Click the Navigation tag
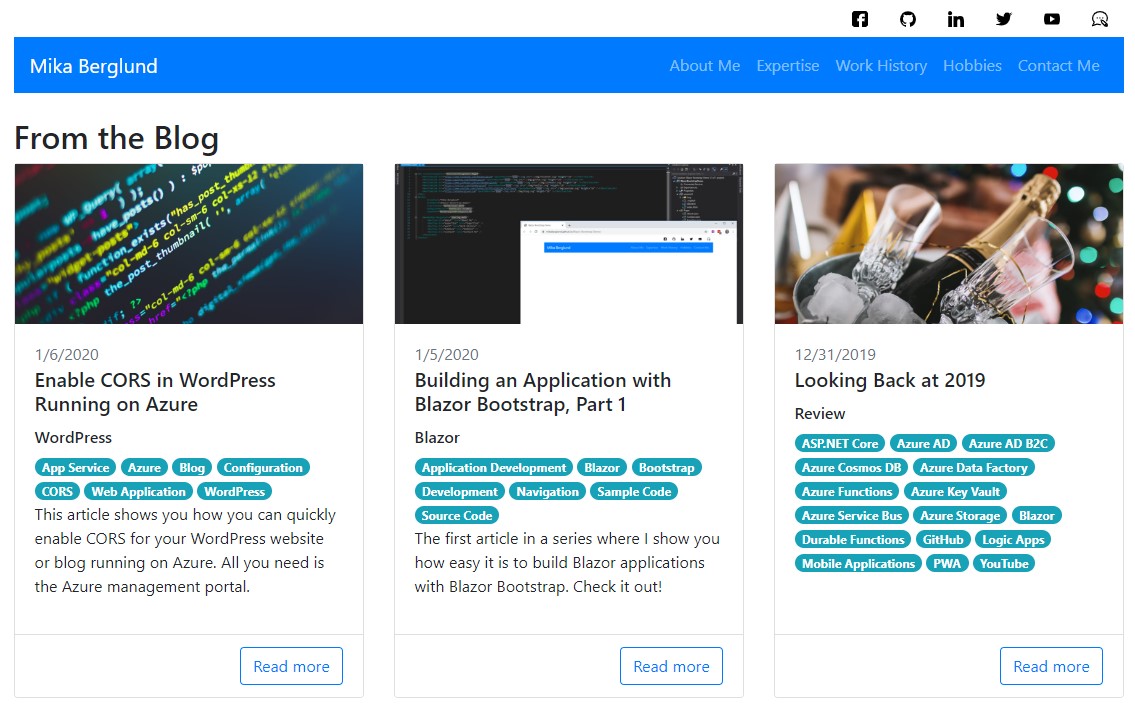Image resolution: width=1135 pixels, height=711 pixels. [x=547, y=492]
